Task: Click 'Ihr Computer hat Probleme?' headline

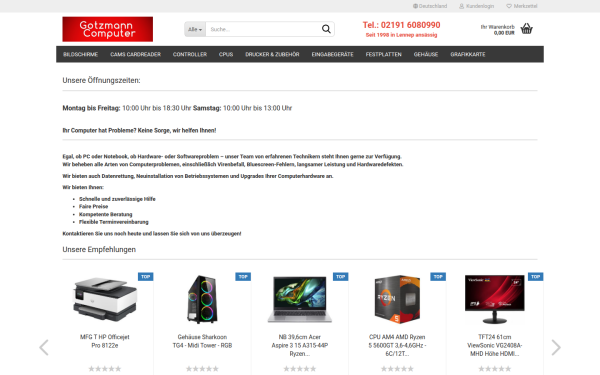Action: click(139, 130)
